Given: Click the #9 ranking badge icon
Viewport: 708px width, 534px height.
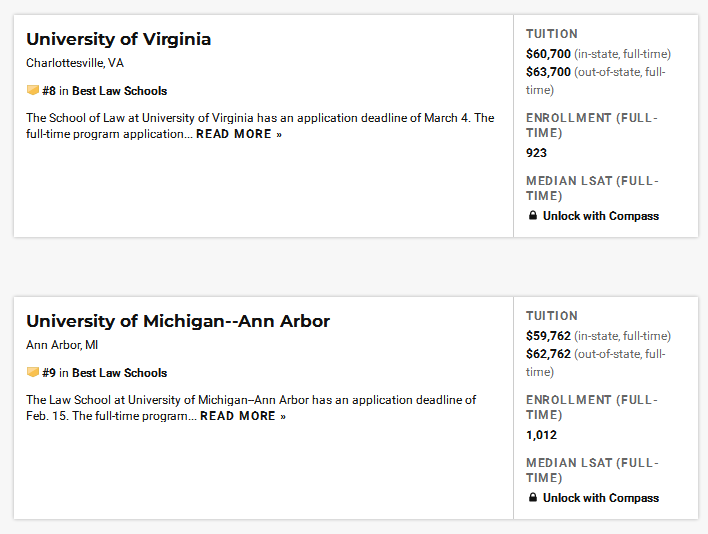Looking at the screenshot, I should (x=33, y=372).
